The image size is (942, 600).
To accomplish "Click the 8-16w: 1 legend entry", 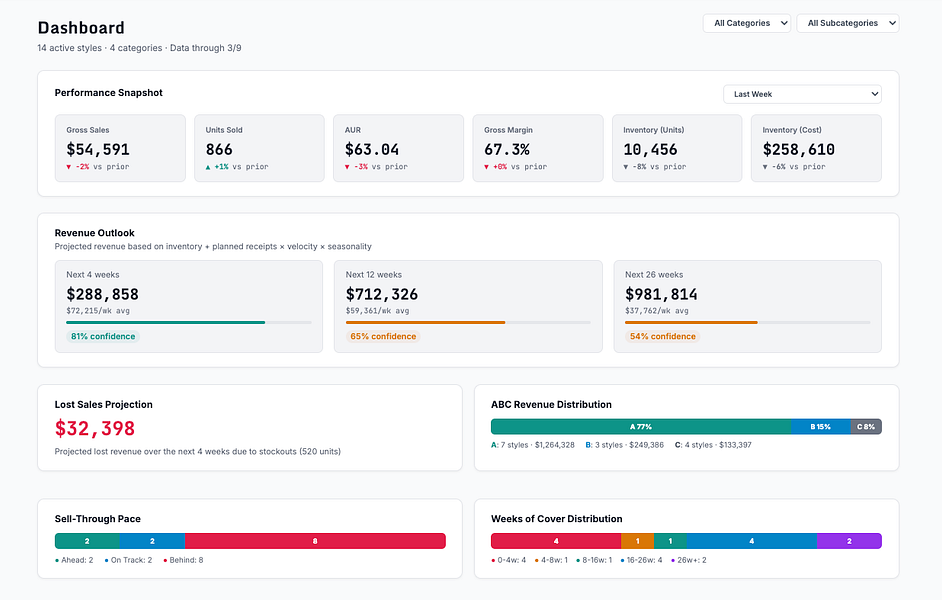I will point(594,560).
